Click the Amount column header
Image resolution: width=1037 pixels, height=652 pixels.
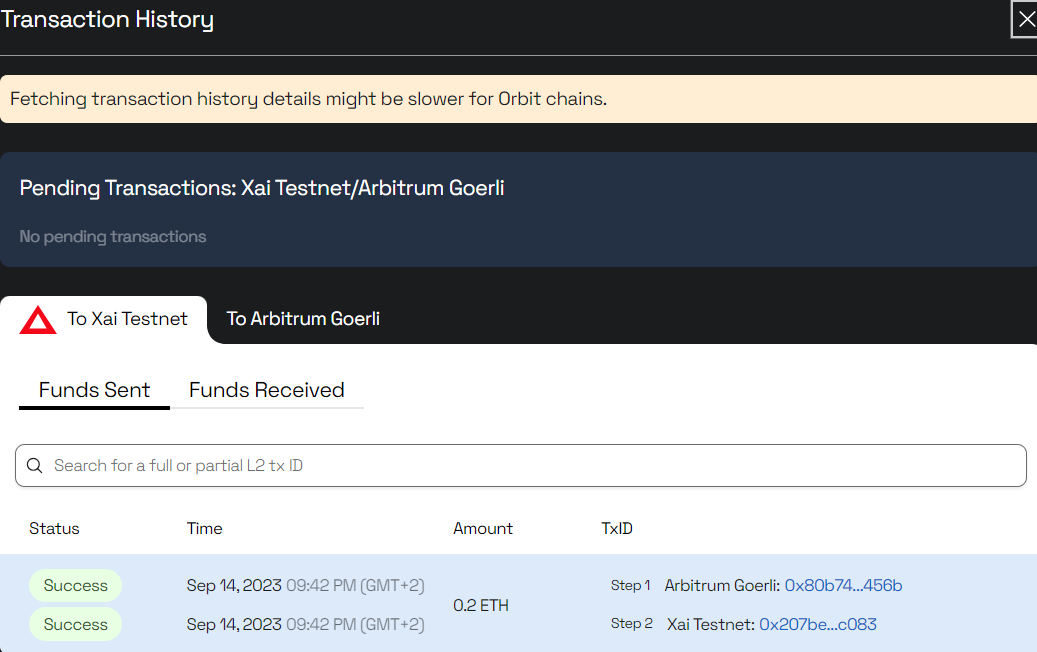tap(483, 528)
